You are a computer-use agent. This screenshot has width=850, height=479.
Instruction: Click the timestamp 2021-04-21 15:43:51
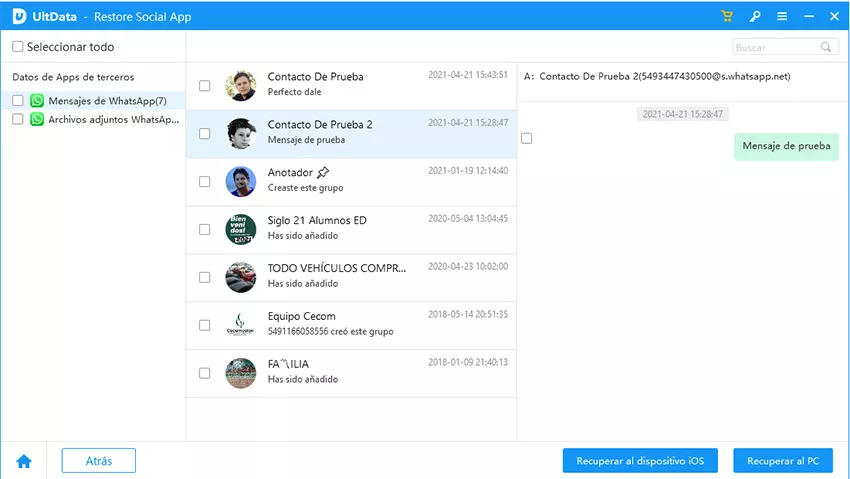click(x=468, y=75)
